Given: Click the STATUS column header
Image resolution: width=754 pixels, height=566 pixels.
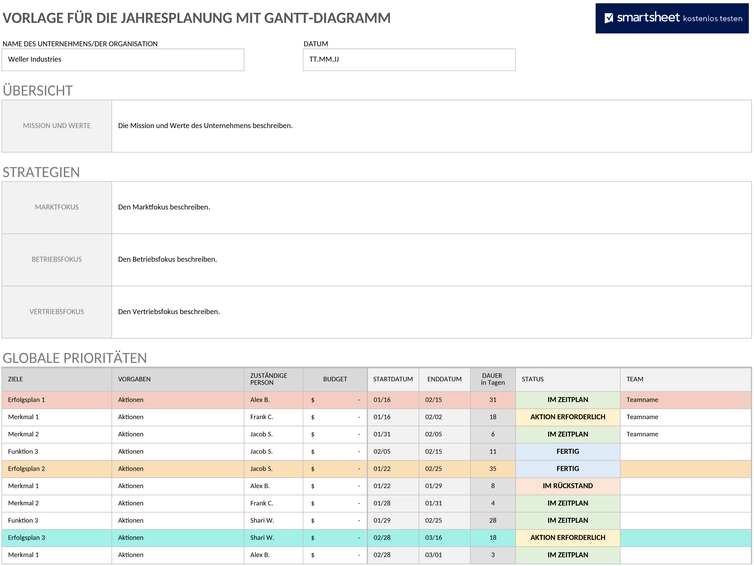Looking at the screenshot, I should click(568, 379).
